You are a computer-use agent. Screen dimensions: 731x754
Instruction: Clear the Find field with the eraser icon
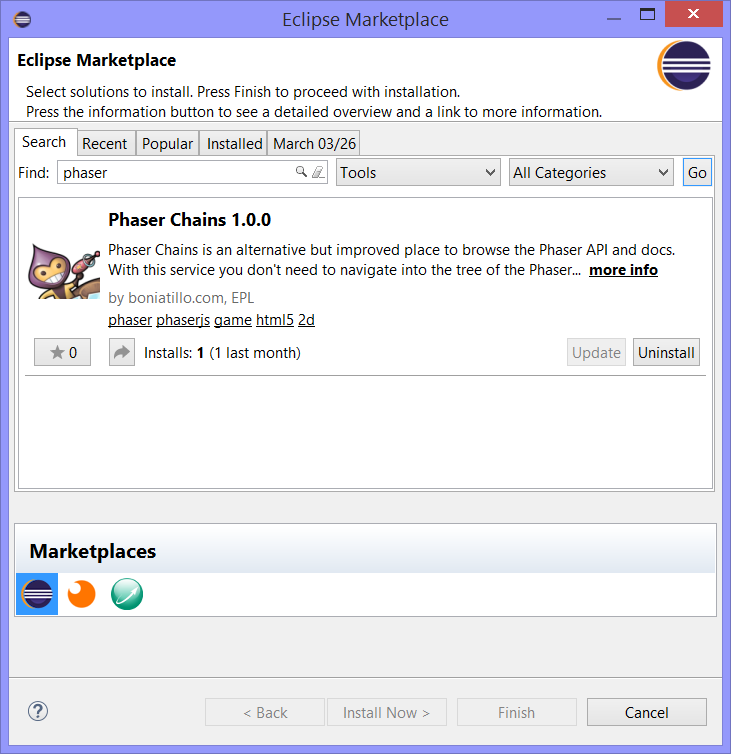pos(318,172)
